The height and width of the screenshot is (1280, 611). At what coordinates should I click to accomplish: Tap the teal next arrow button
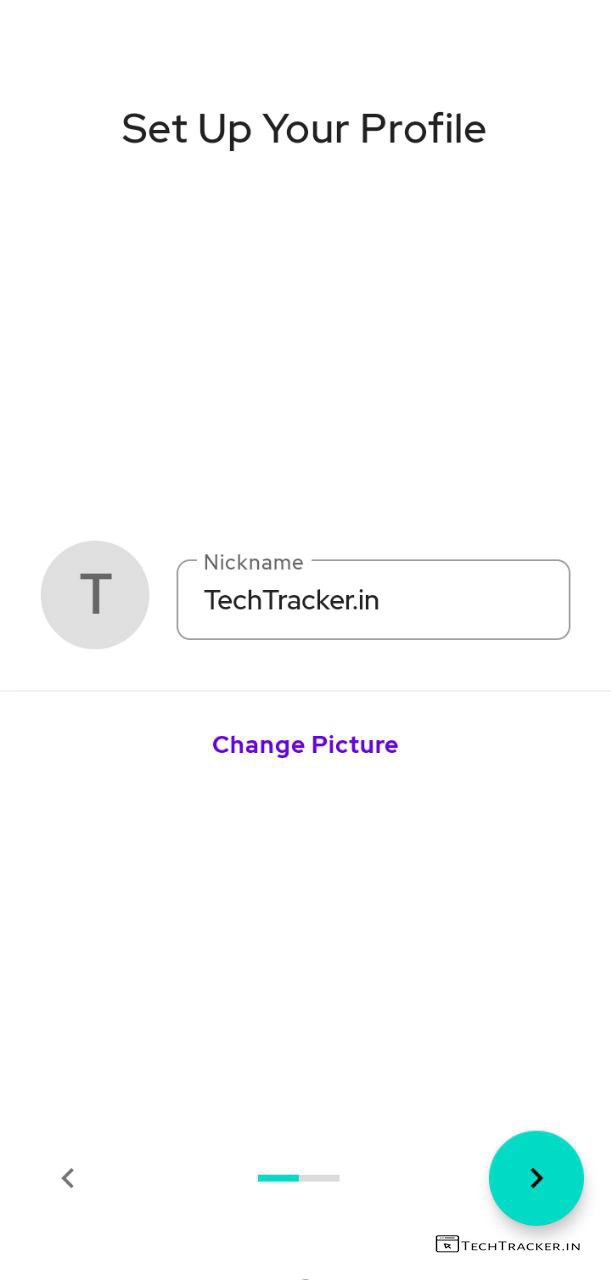(x=536, y=1178)
